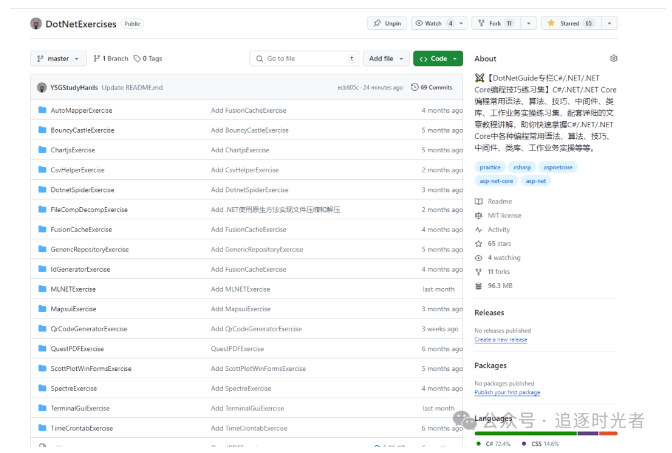
Task: Select the csharp topic tag
Action: click(522, 167)
